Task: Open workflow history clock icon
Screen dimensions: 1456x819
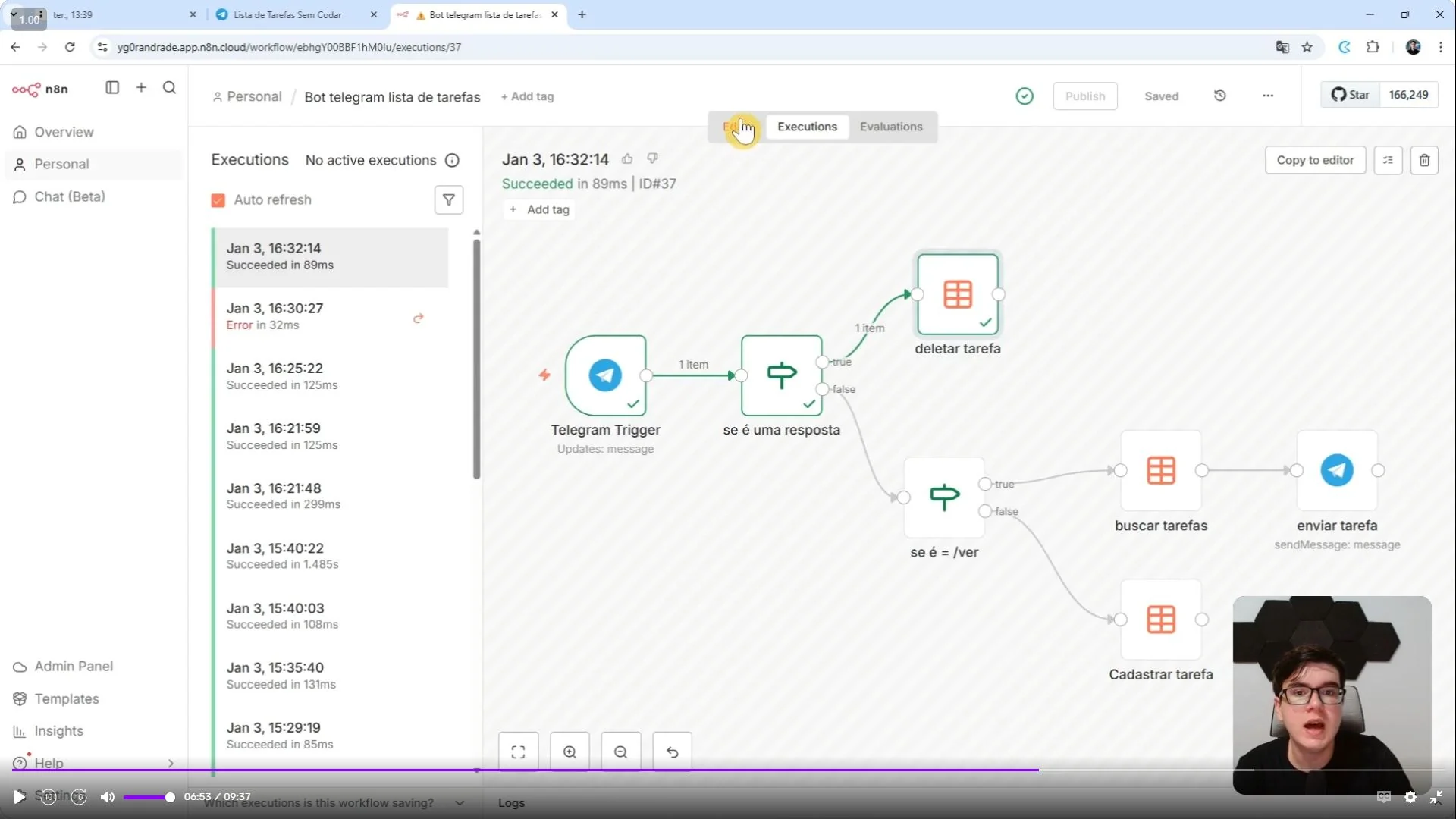Action: [1219, 96]
